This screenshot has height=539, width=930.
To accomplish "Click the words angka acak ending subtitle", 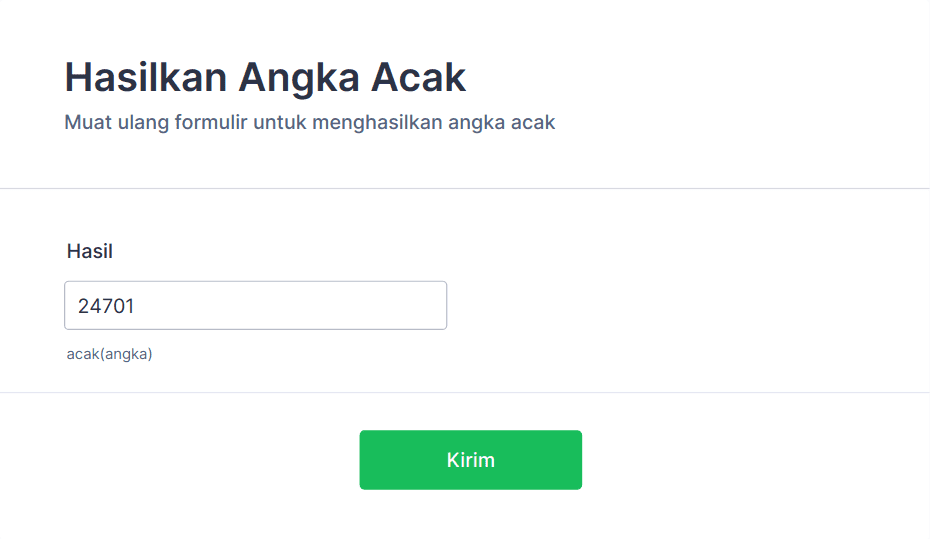I will (502, 123).
